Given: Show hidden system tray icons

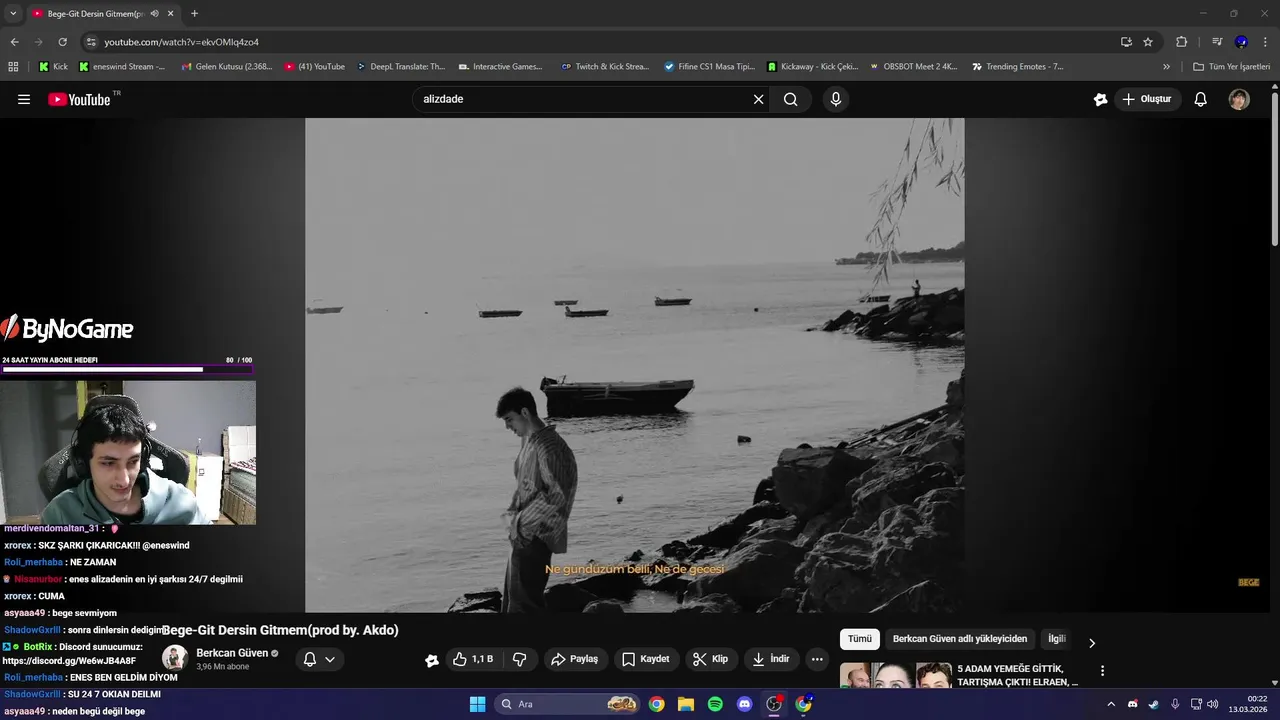Looking at the screenshot, I should (1110, 704).
